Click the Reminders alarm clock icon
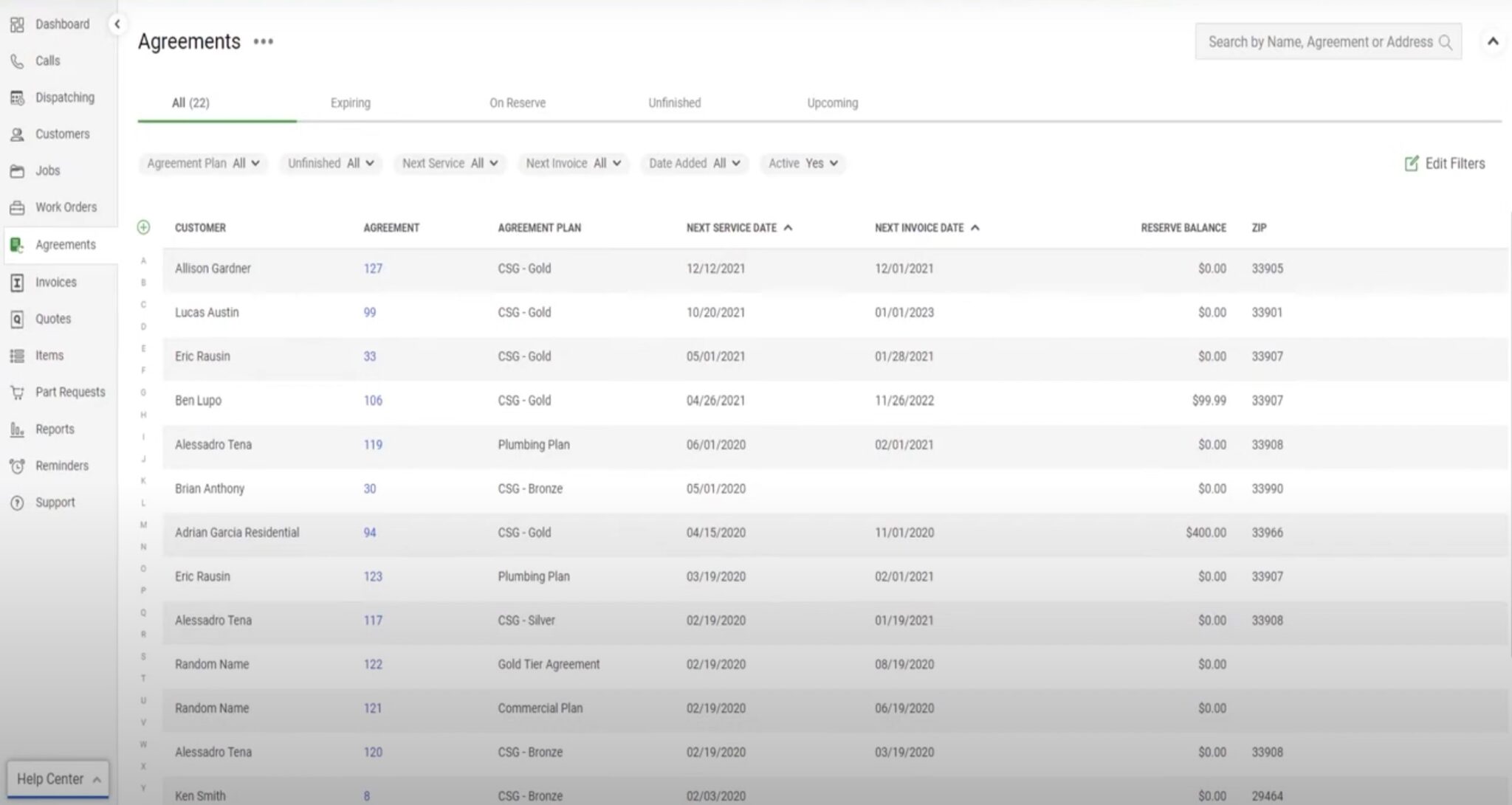Viewport: 1512px width, 805px height. (x=17, y=466)
